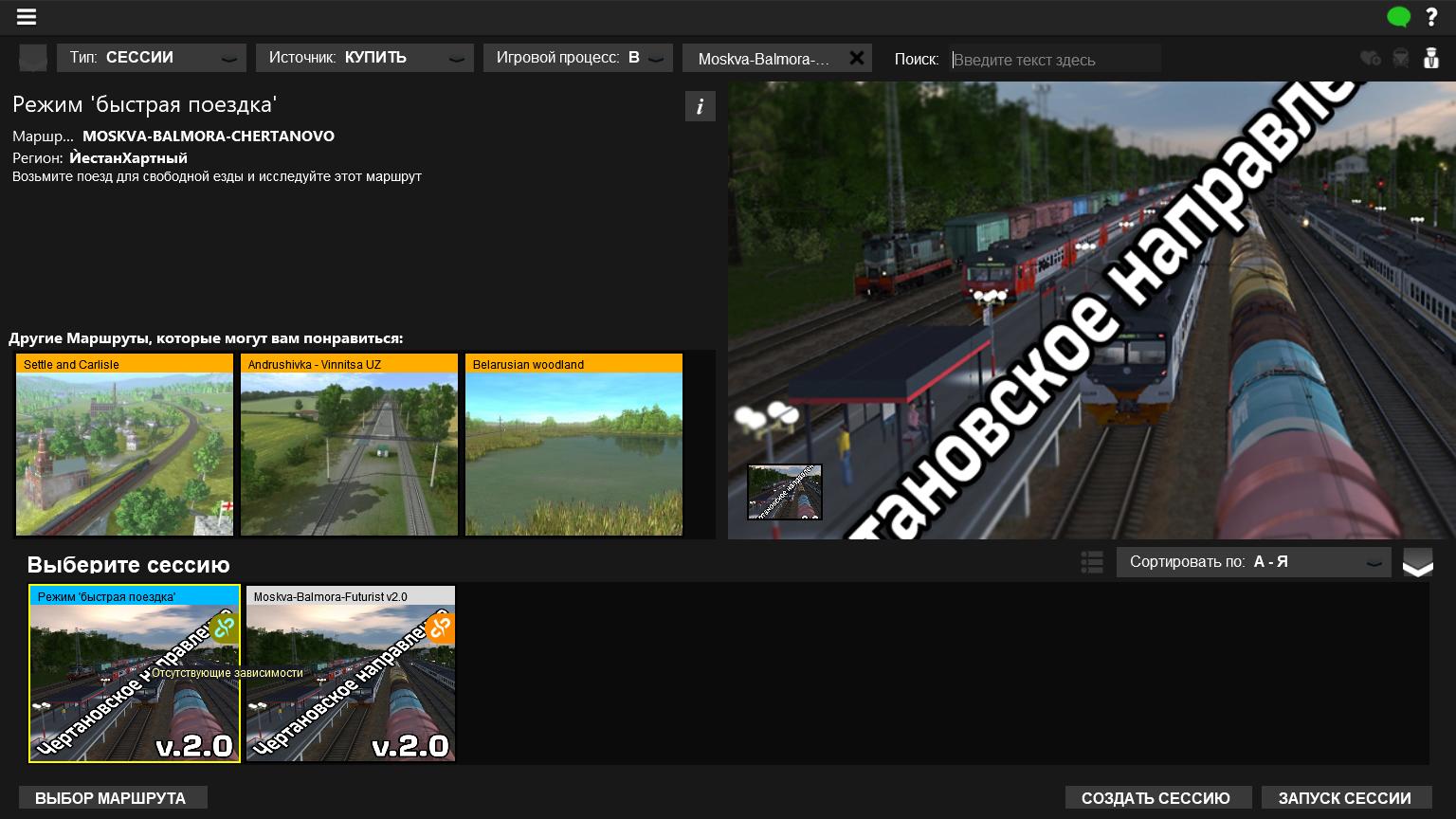The height and width of the screenshot is (819, 1456).
Task: Remove the Moskva-Balmora filter with X
Action: 857,58
